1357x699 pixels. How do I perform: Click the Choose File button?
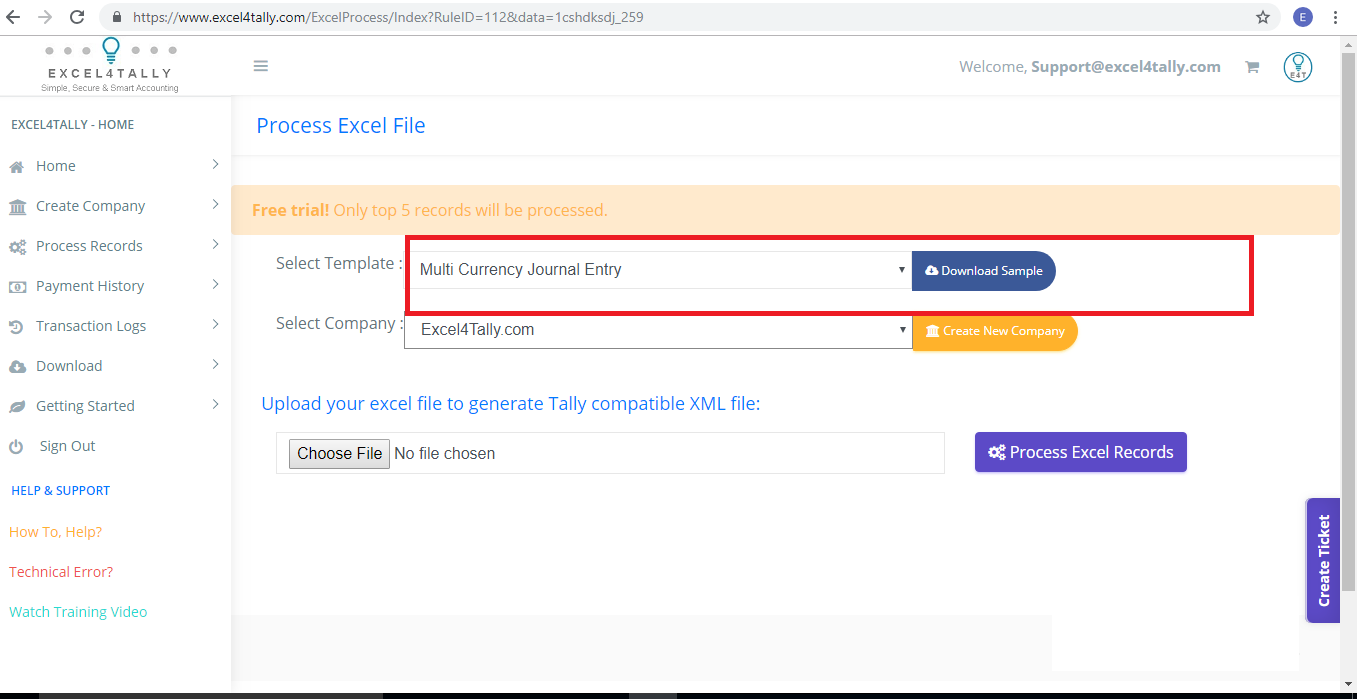point(340,453)
